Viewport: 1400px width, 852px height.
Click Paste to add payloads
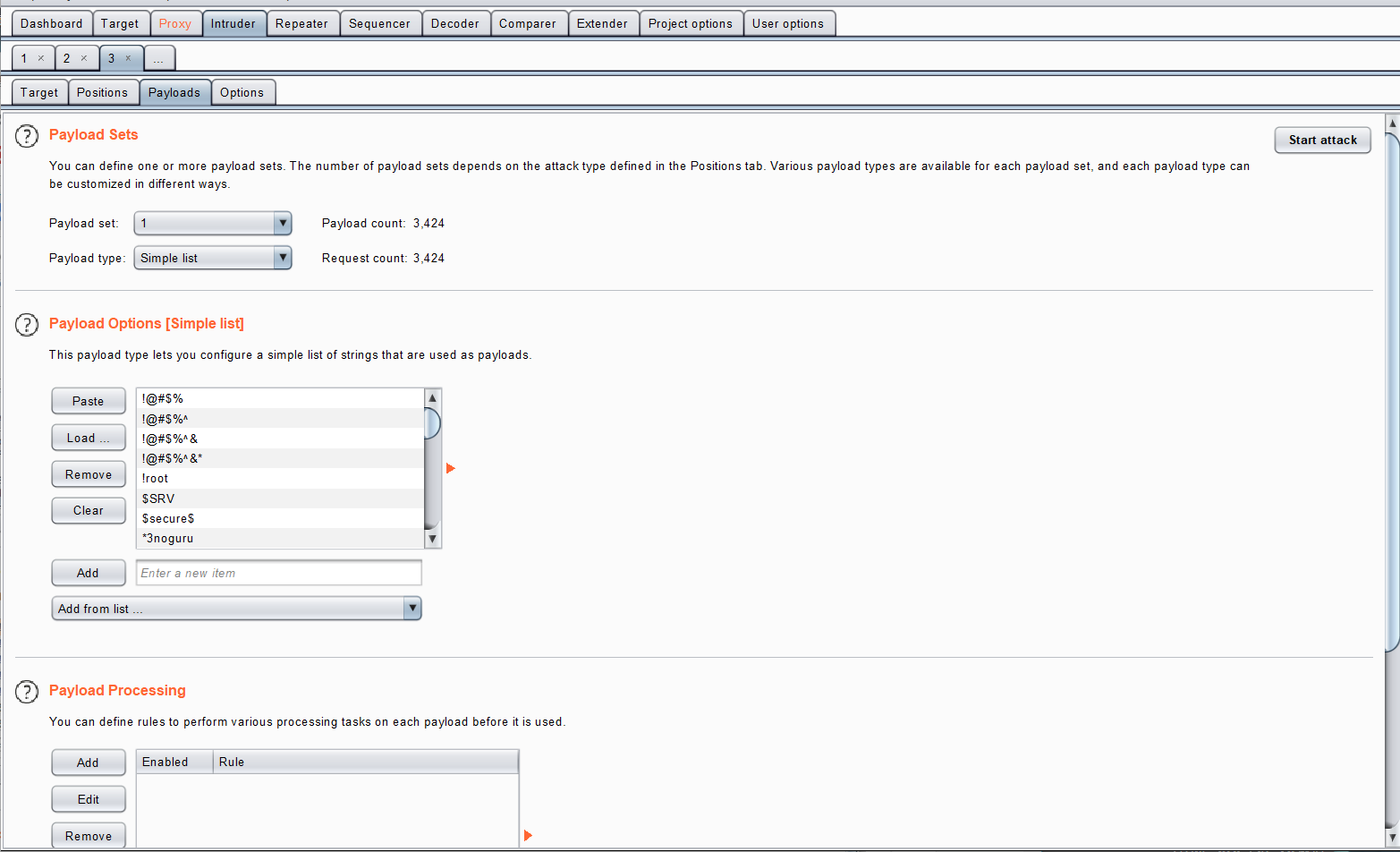89,401
